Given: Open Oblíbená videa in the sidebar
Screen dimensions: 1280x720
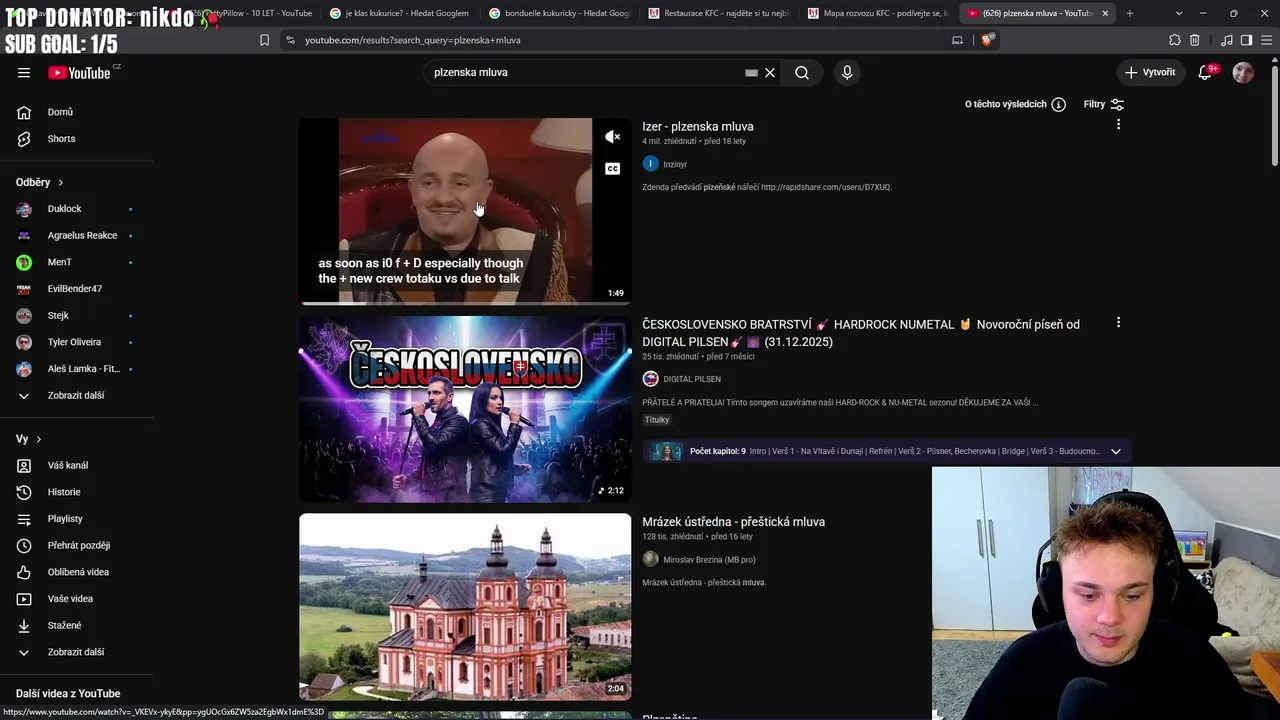Looking at the screenshot, I should (x=77, y=572).
